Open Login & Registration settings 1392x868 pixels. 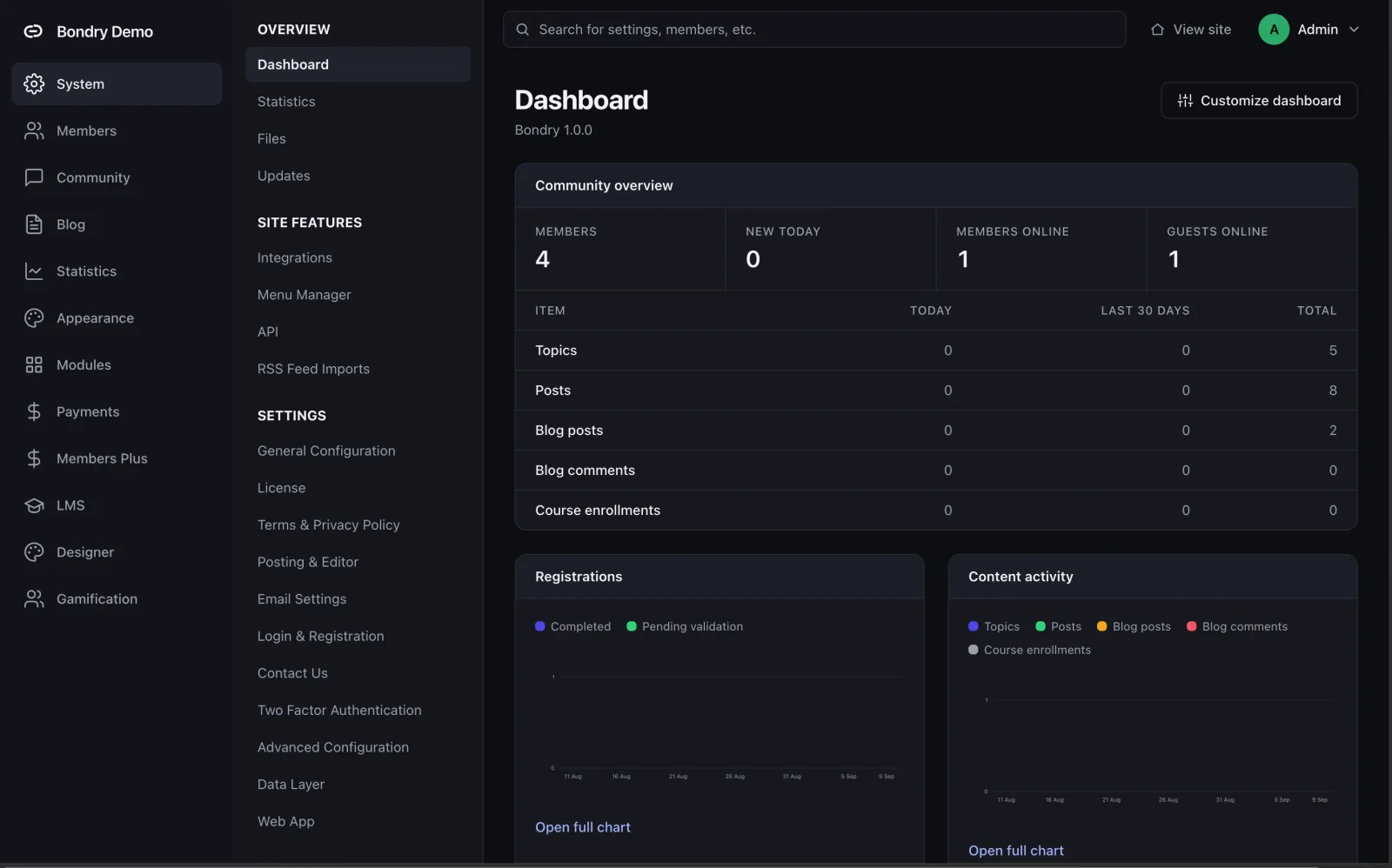tap(320, 636)
